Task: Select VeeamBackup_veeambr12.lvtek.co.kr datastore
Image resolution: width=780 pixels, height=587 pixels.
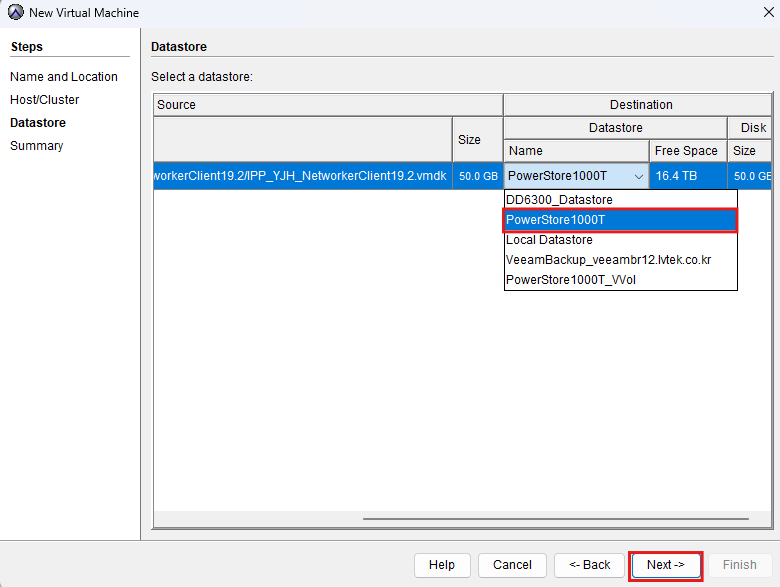Action: pyautogui.click(x=620, y=260)
